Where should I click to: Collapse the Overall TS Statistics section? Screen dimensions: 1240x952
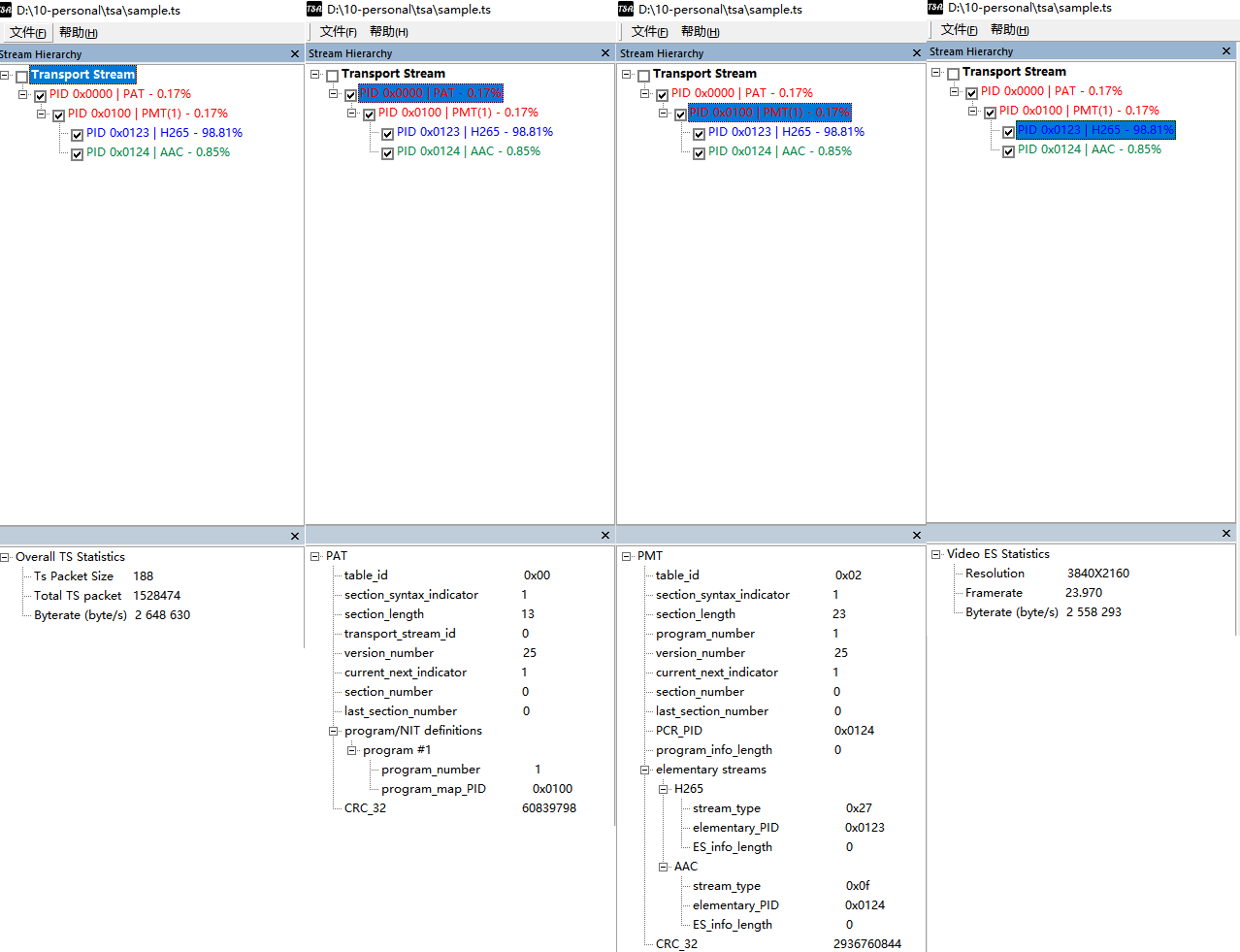coord(5,556)
